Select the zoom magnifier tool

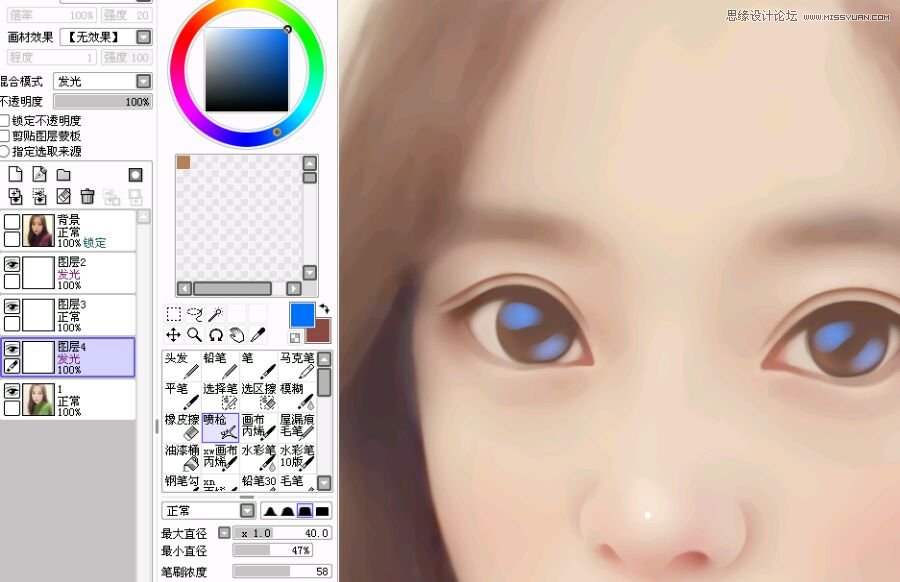click(195, 335)
